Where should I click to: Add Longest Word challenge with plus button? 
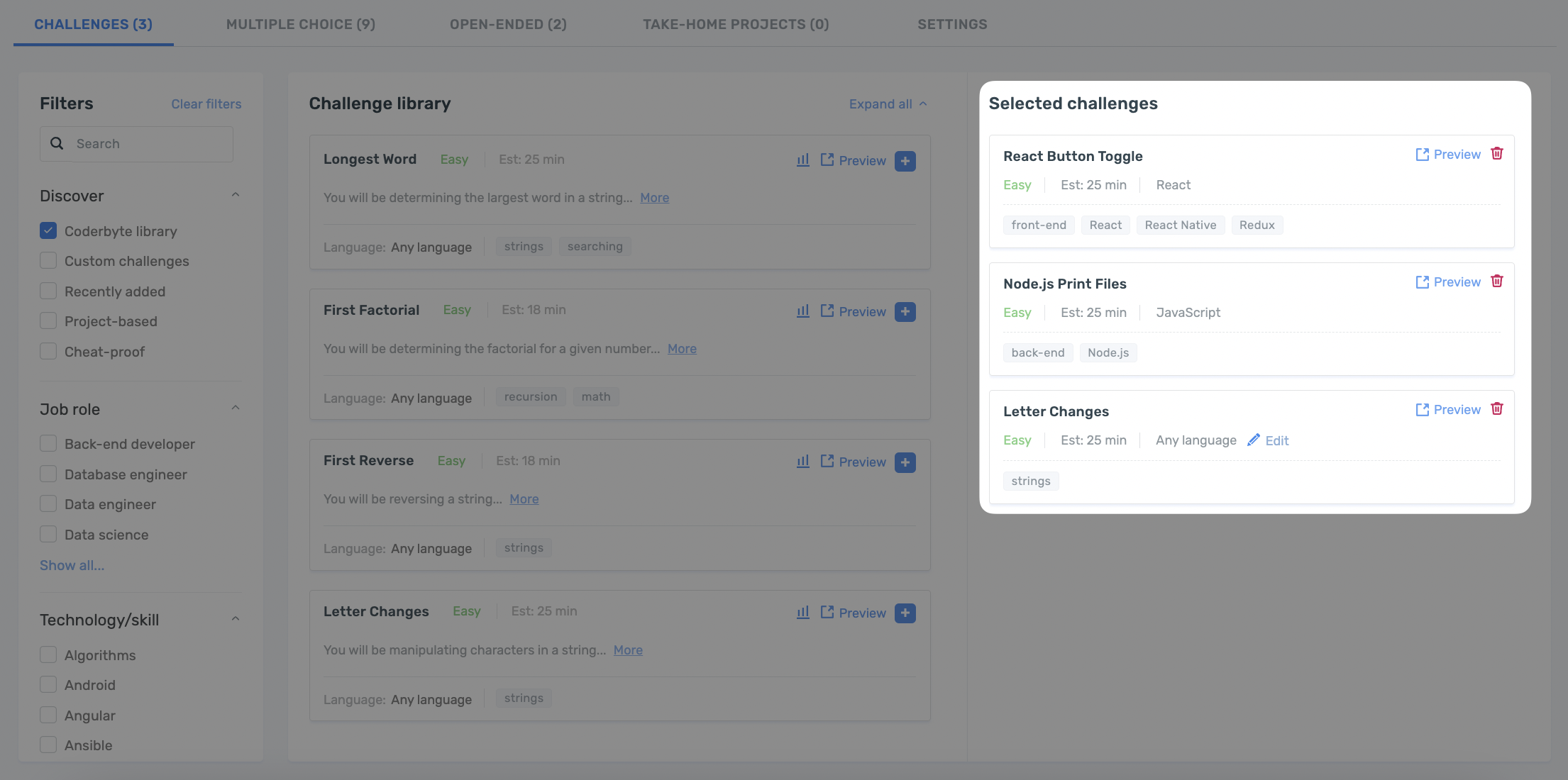pyautogui.click(x=905, y=161)
